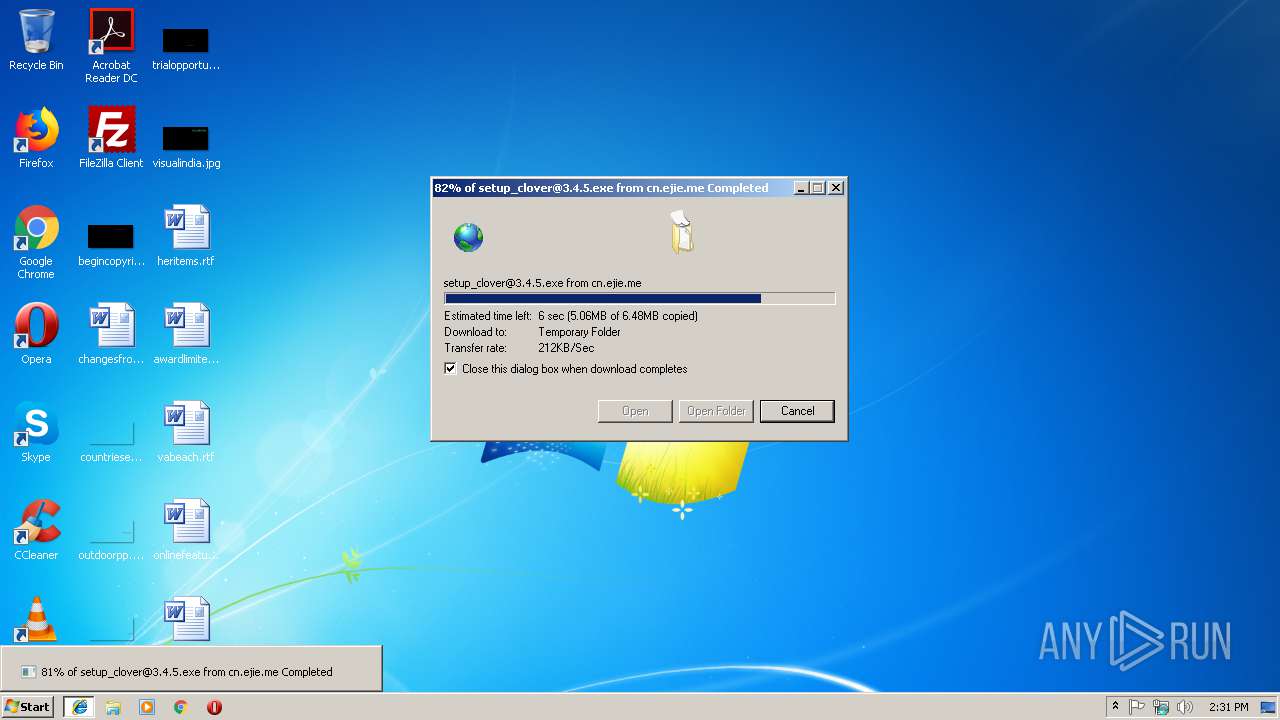Open the Start menu
1280x720 pixels.
[x=28, y=707]
